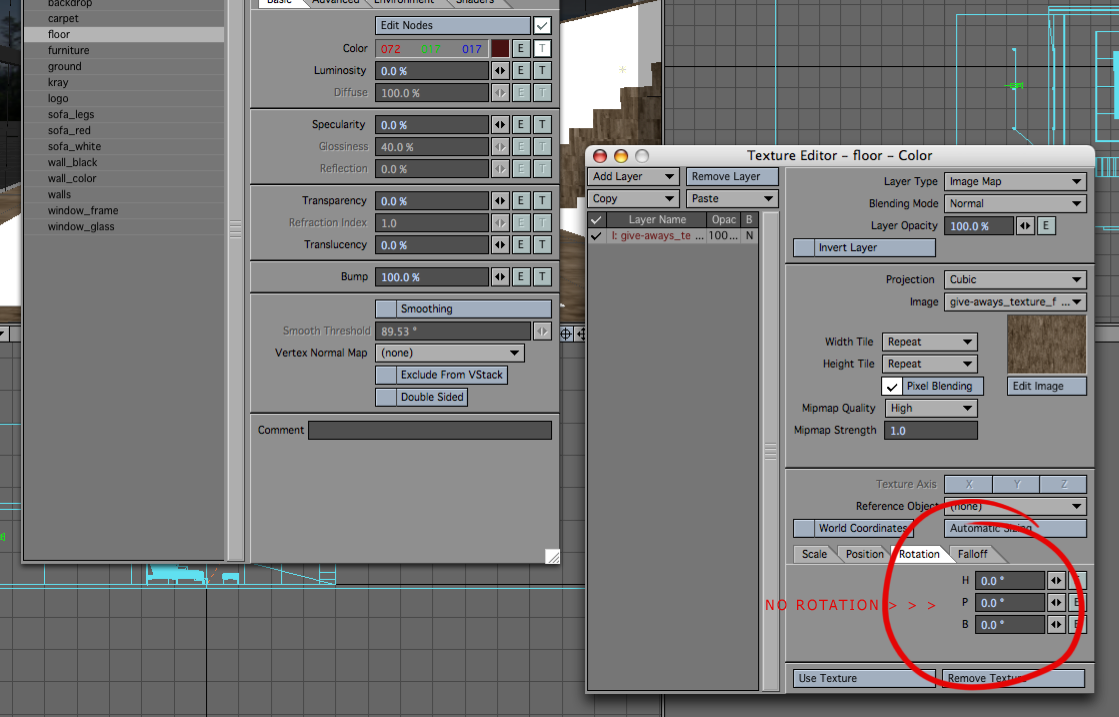The image size is (1119, 717).
Task: Click the Bump texture T button
Action: click(x=541, y=277)
